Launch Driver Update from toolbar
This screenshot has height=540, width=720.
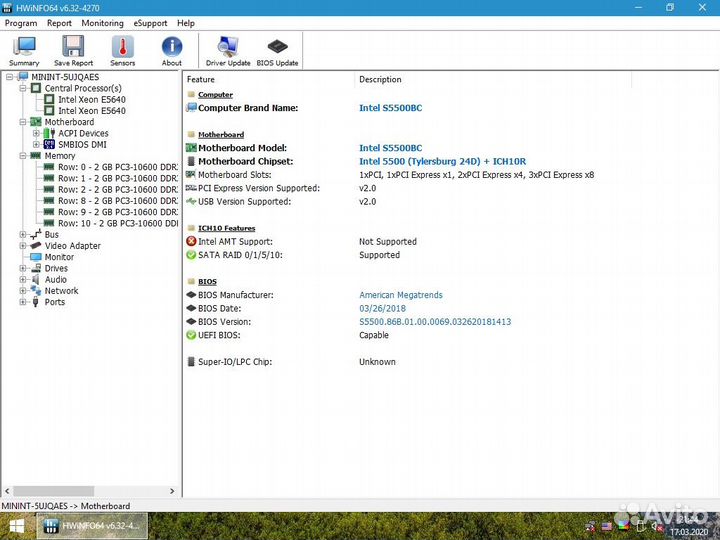(228, 51)
